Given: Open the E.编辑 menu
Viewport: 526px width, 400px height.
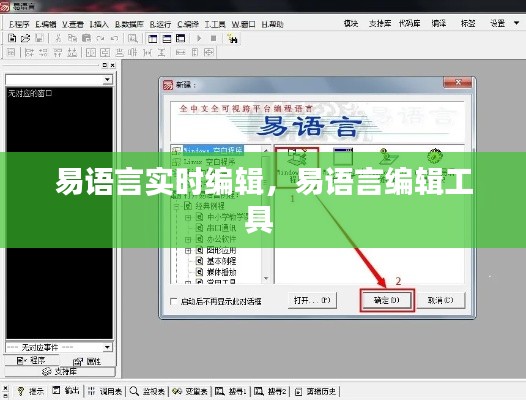Looking at the screenshot, I should [46, 24].
